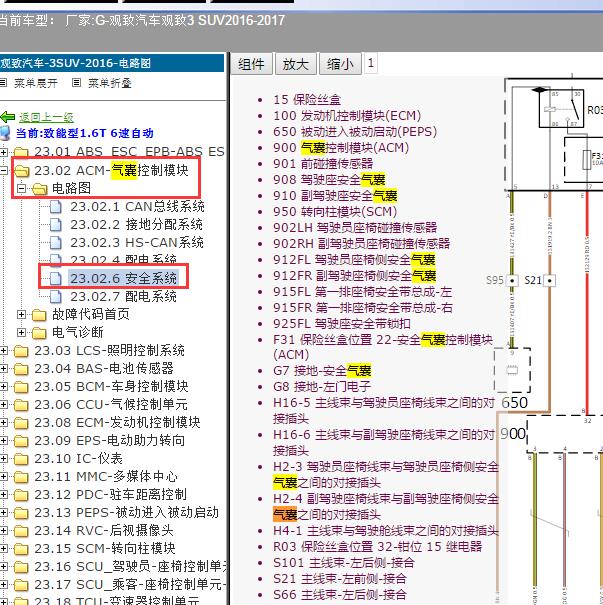The width and height of the screenshot is (603, 605).
Task: Click the 缩小 zoom out button
Action: (340, 64)
